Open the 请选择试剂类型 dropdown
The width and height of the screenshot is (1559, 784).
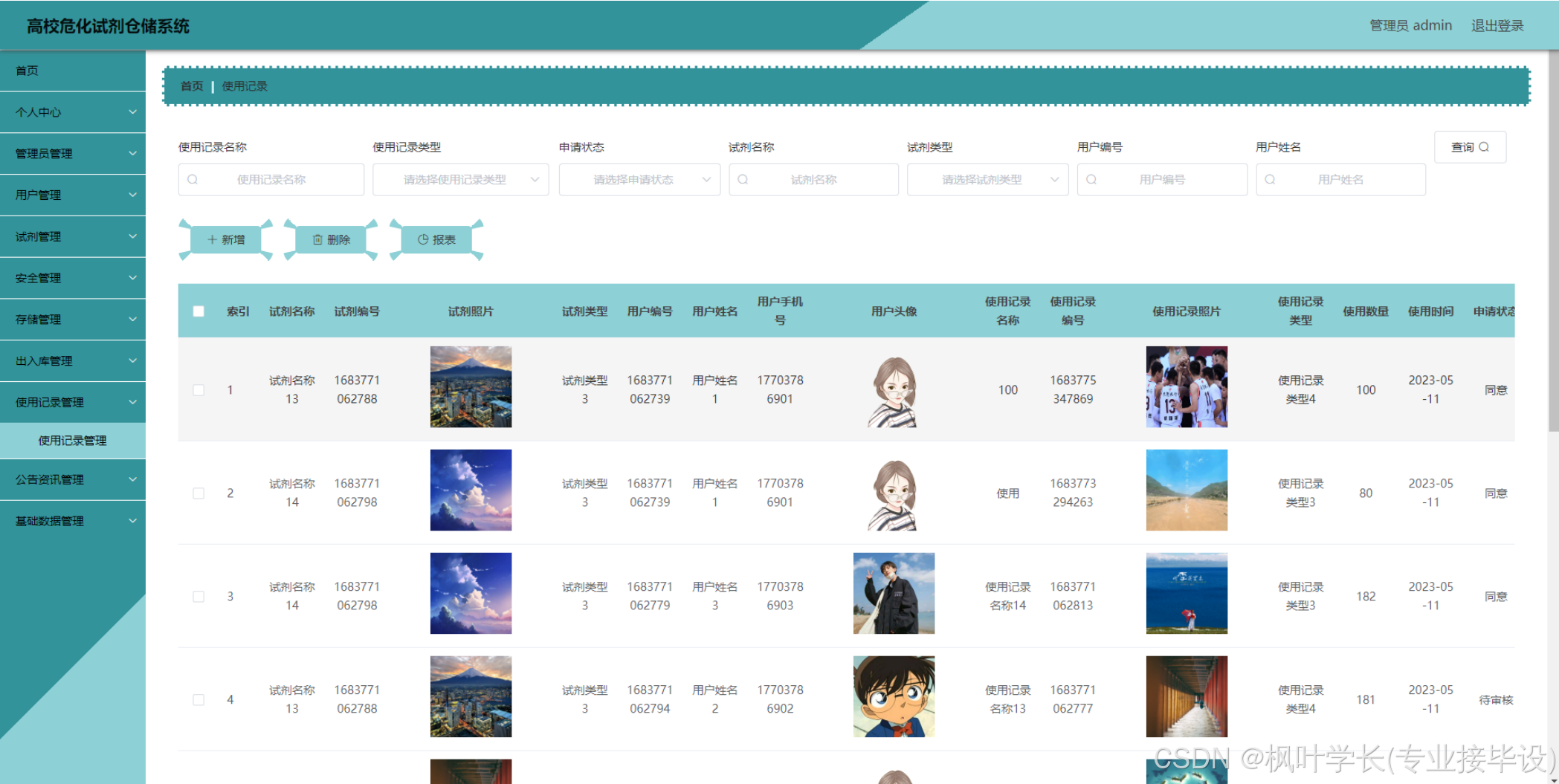tap(987, 179)
